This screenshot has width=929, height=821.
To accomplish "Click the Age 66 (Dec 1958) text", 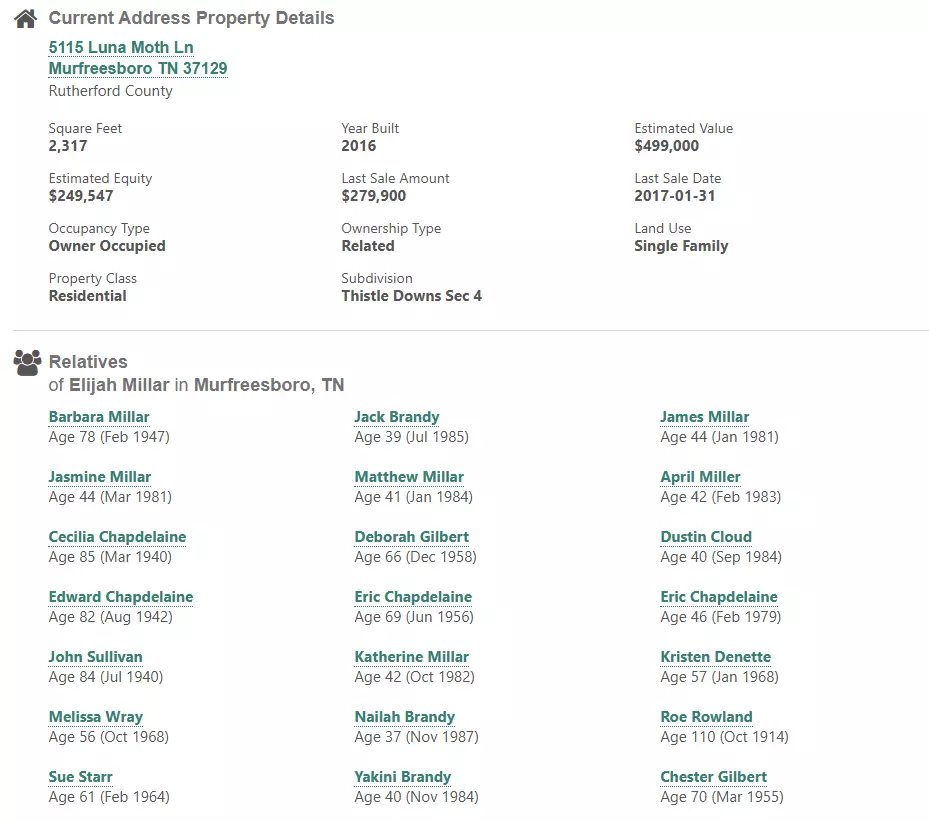I will click(415, 557).
